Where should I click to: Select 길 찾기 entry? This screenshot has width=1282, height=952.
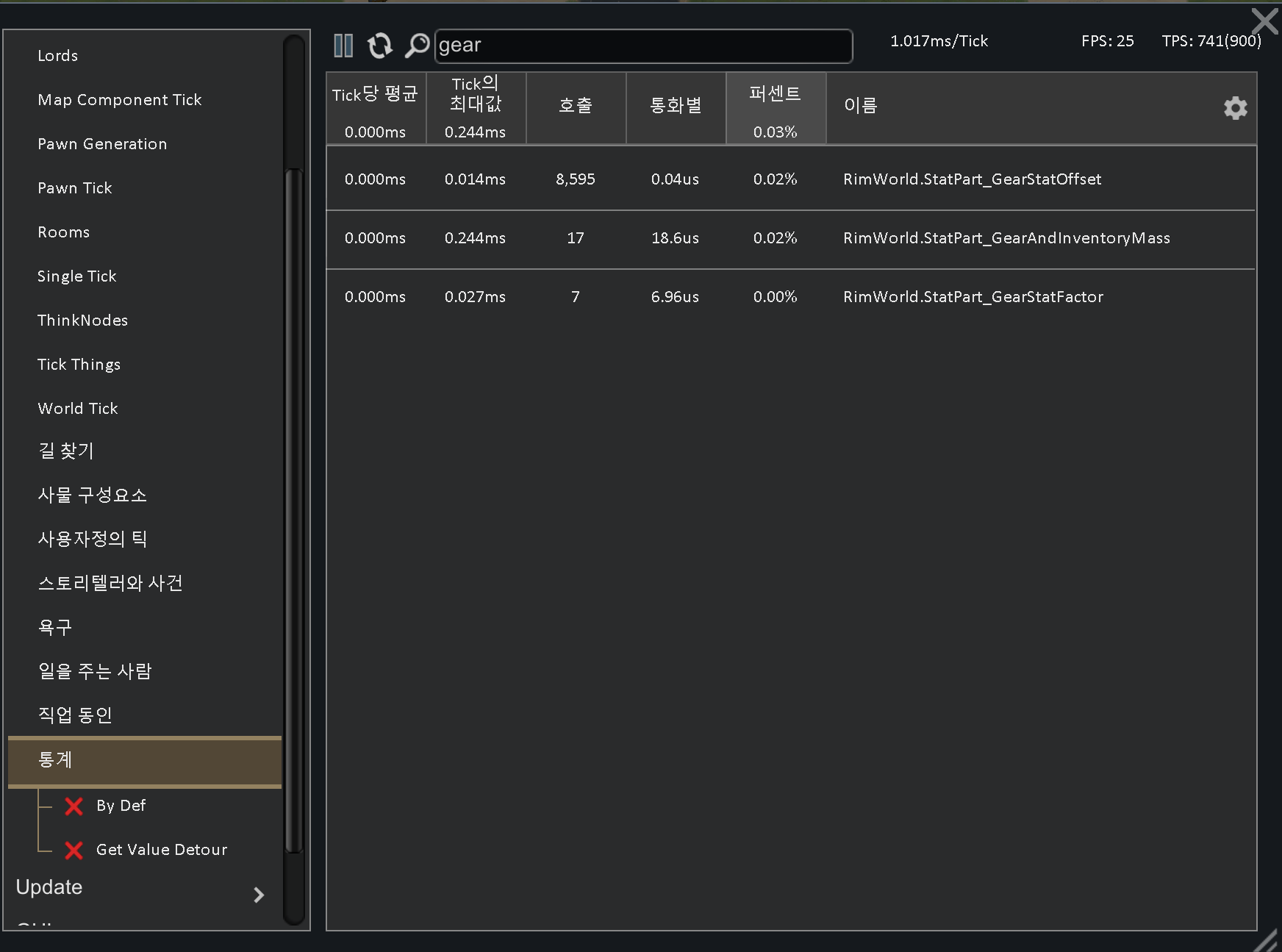(65, 451)
